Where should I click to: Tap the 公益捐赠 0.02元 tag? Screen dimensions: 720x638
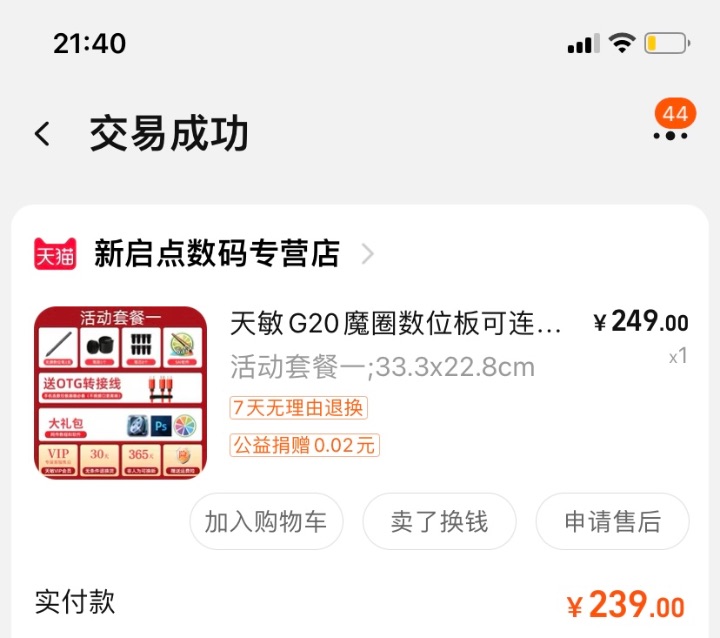point(304,445)
